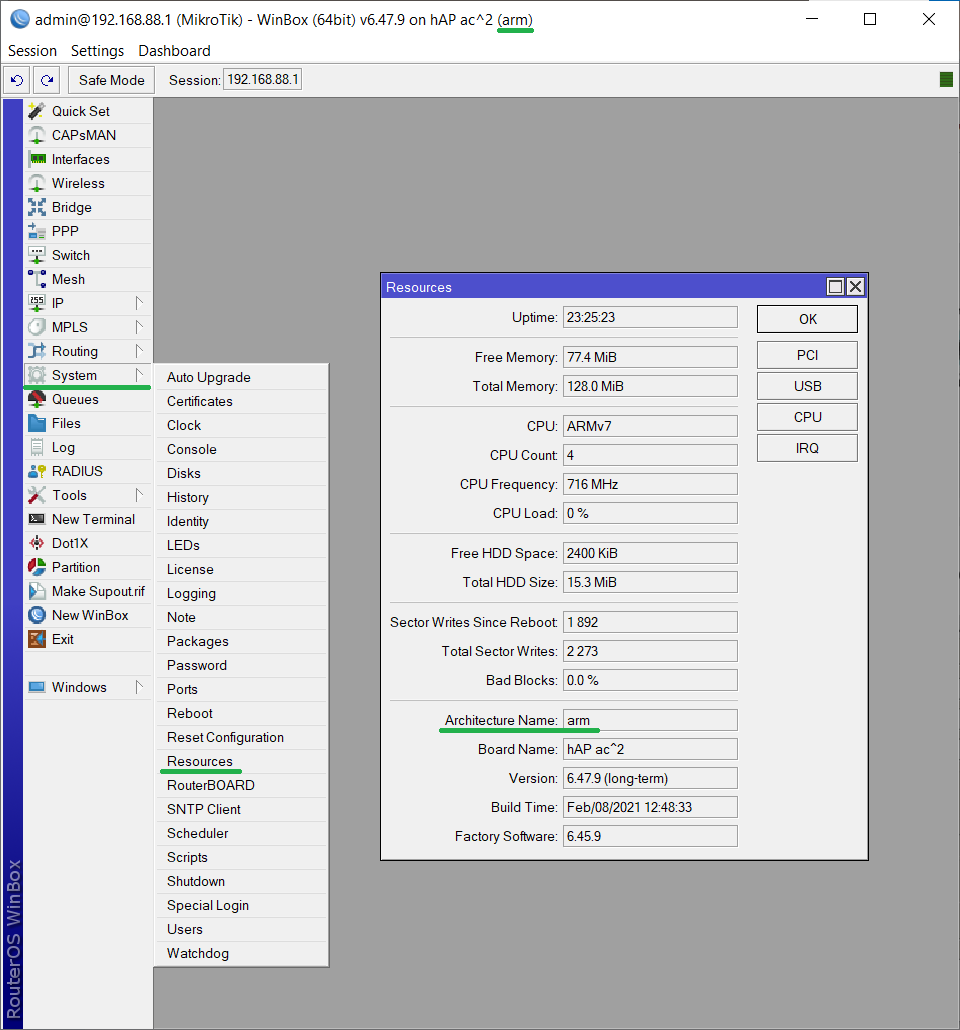Open Quick Set wand icon
960x1030 pixels.
point(37,111)
